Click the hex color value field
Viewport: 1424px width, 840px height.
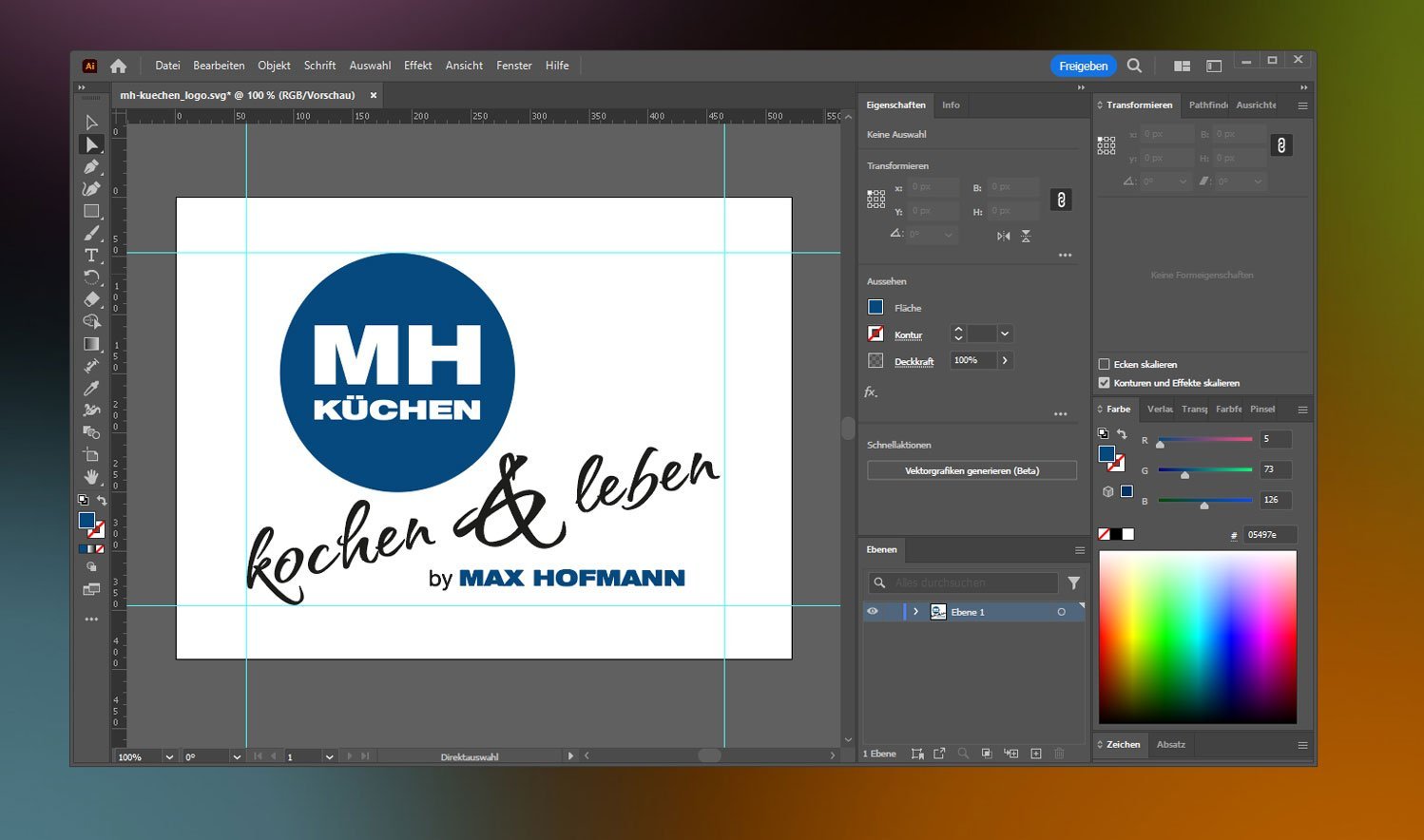point(1271,535)
